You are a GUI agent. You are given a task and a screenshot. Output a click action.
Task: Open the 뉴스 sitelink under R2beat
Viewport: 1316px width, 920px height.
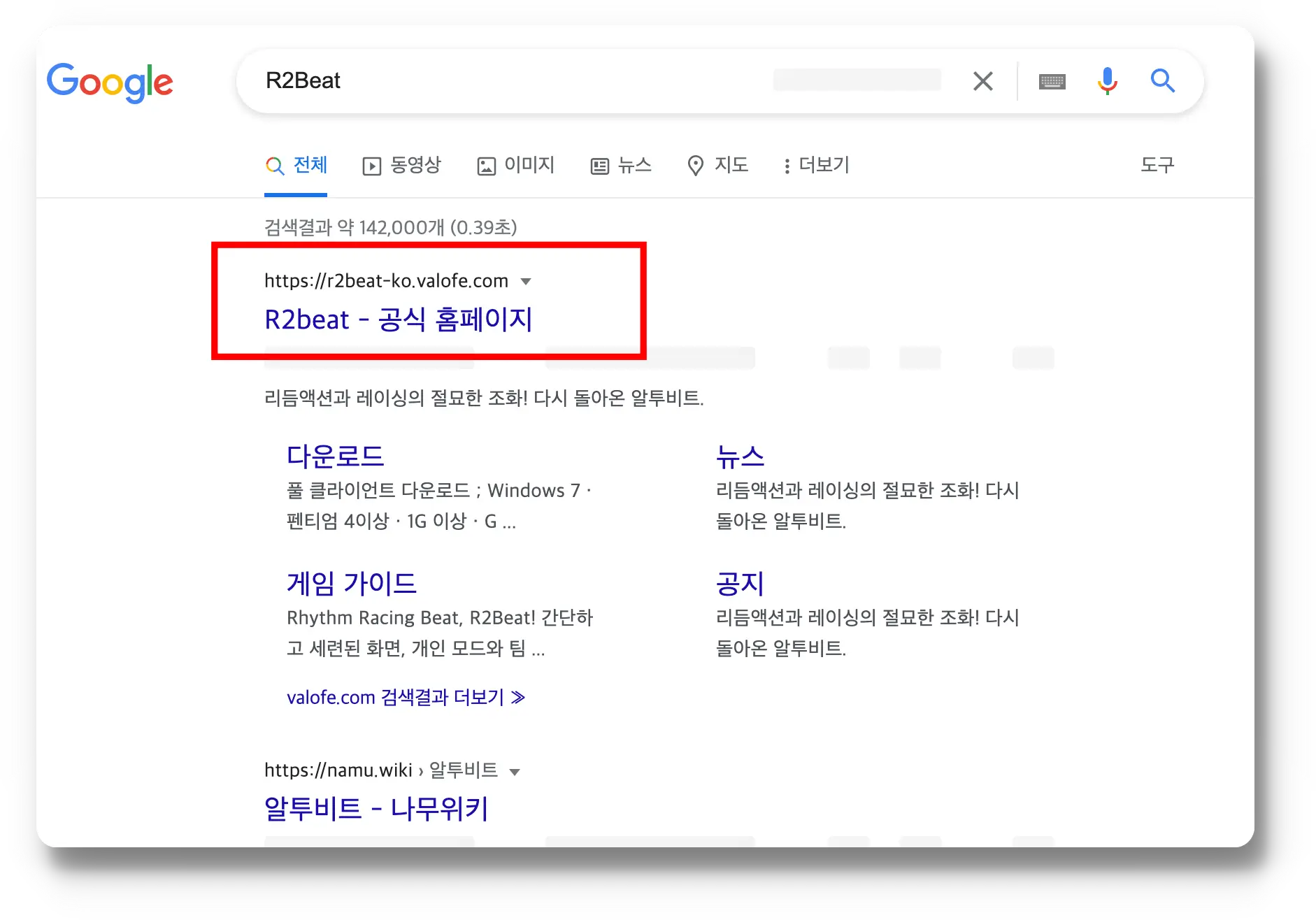point(740,457)
